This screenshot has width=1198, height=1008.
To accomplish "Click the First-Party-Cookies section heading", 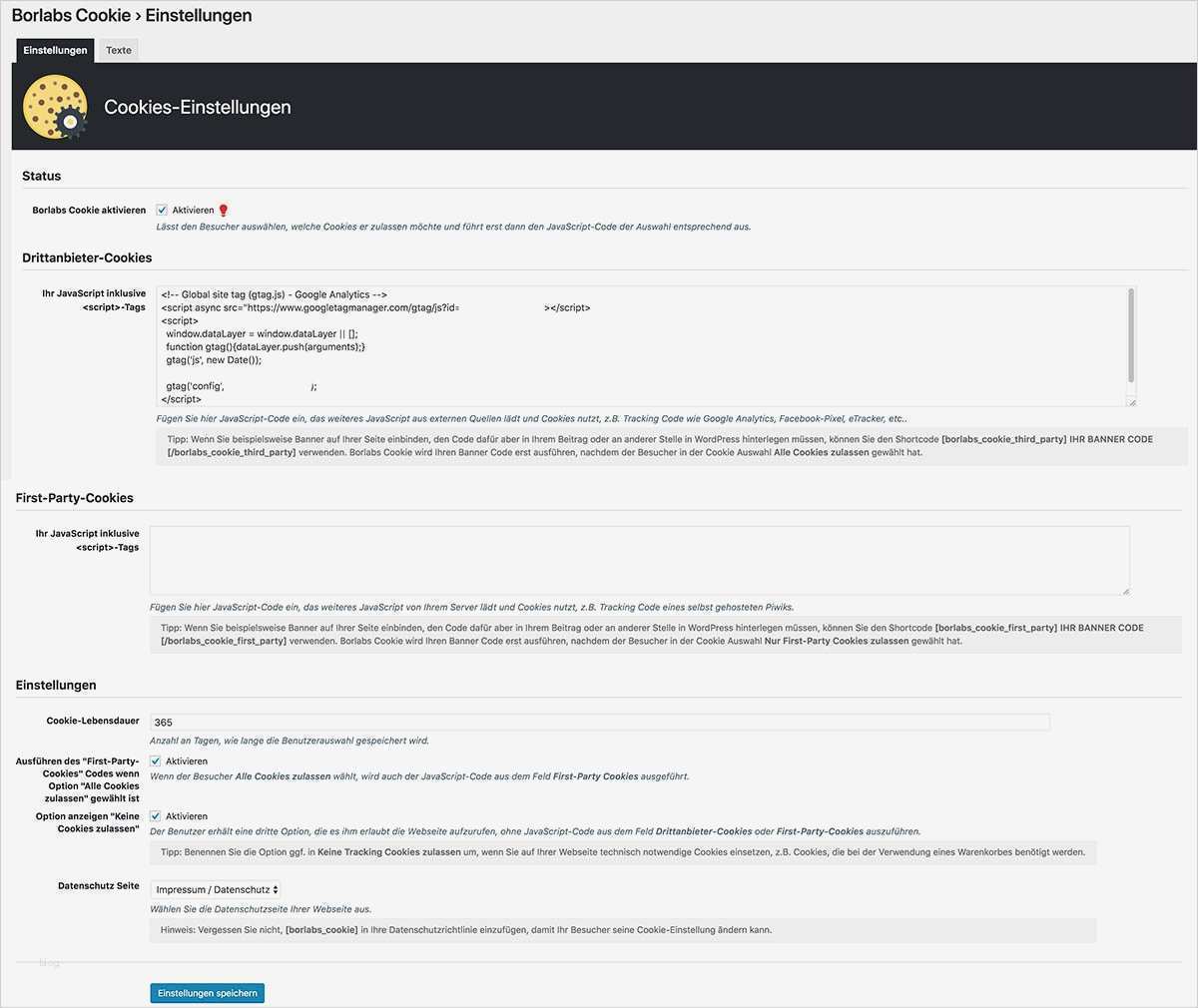I will [x=75, y=498].
